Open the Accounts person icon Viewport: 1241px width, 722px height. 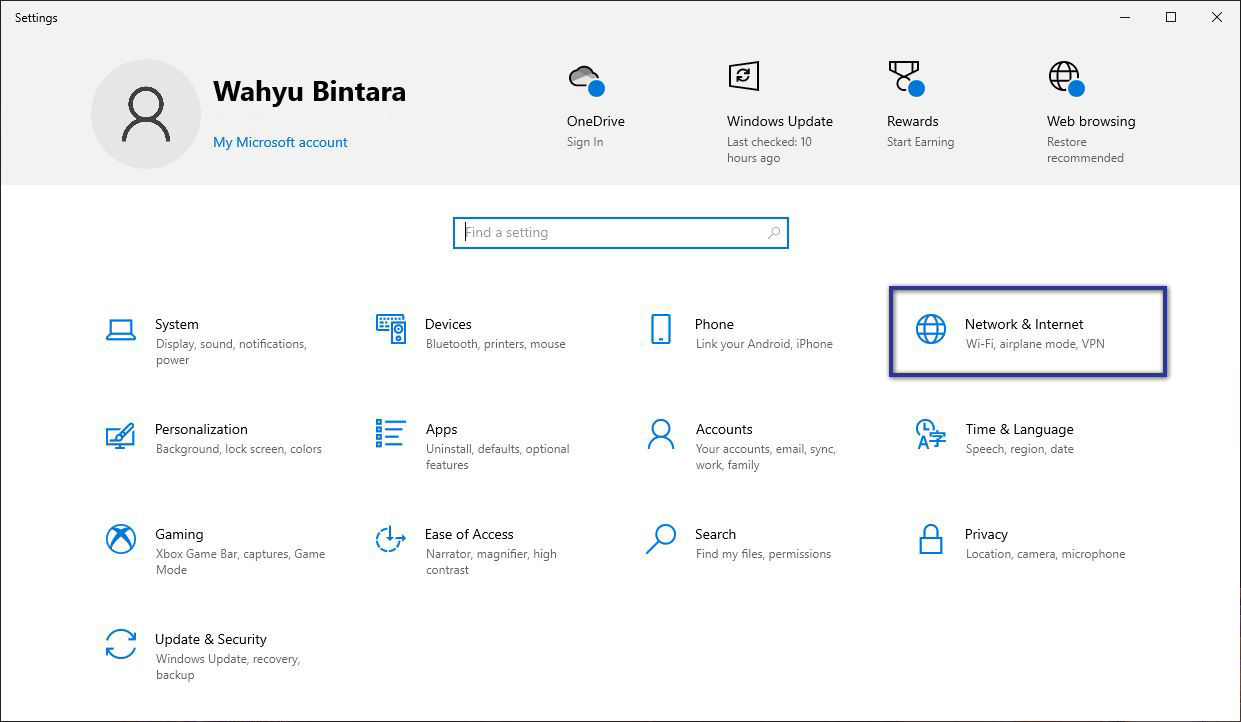(x=661, y=434)
